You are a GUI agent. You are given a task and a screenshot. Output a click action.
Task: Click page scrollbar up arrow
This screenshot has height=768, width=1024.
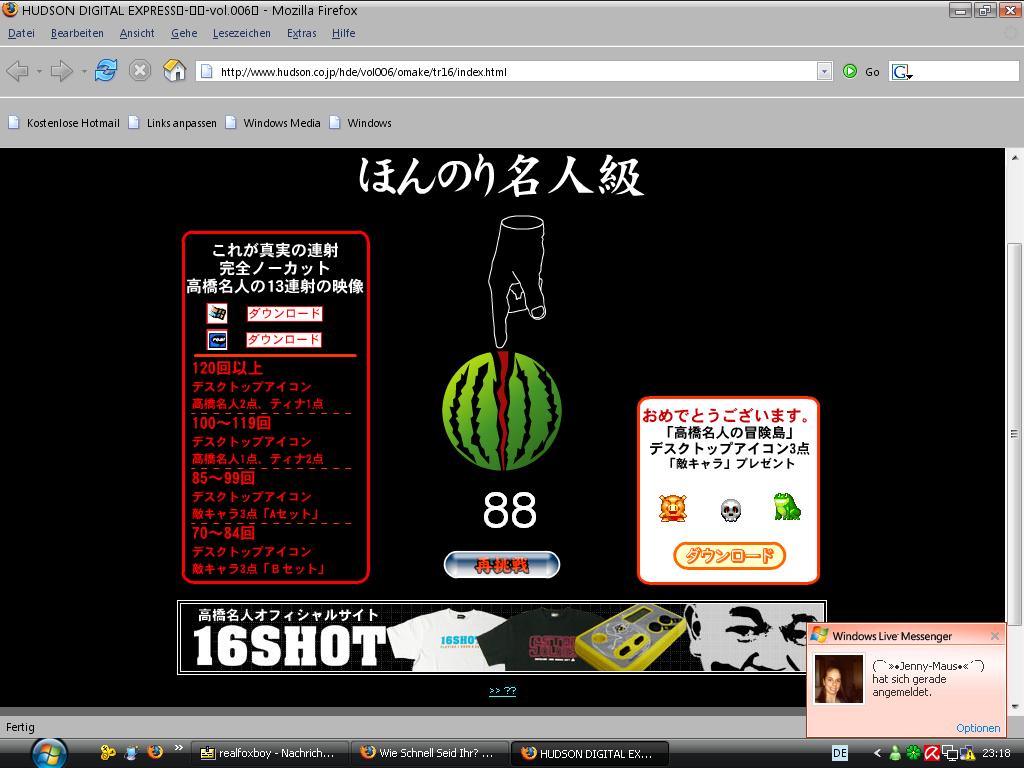(1014, 157)
